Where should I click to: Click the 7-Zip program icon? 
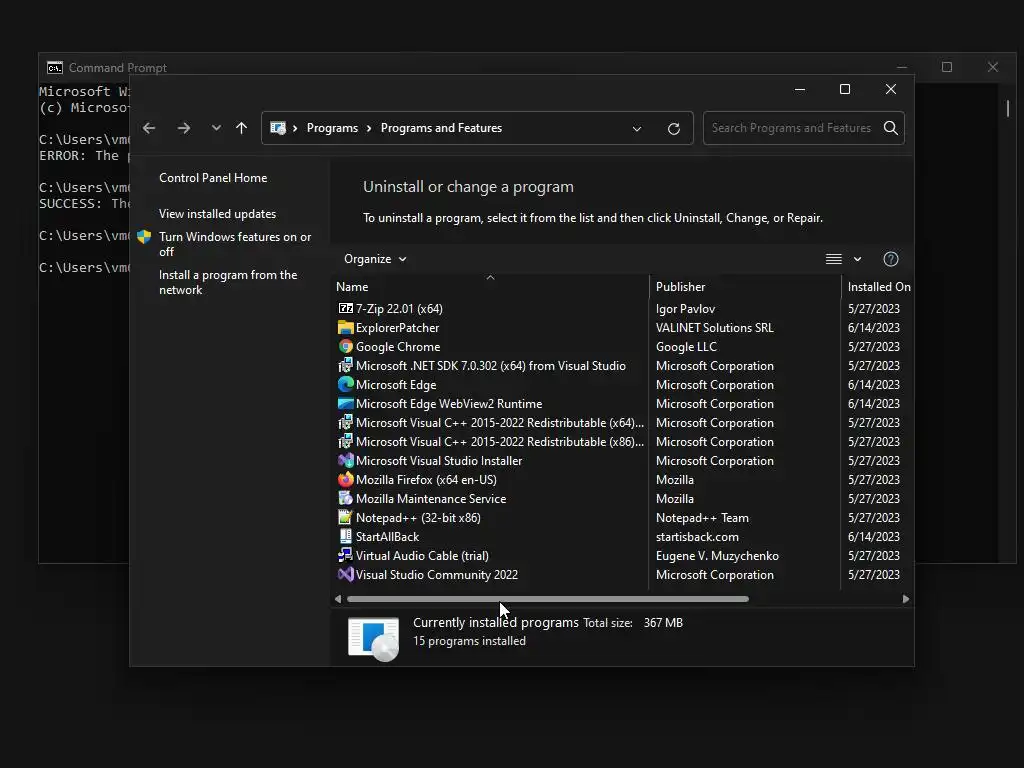tap(345, 308)
